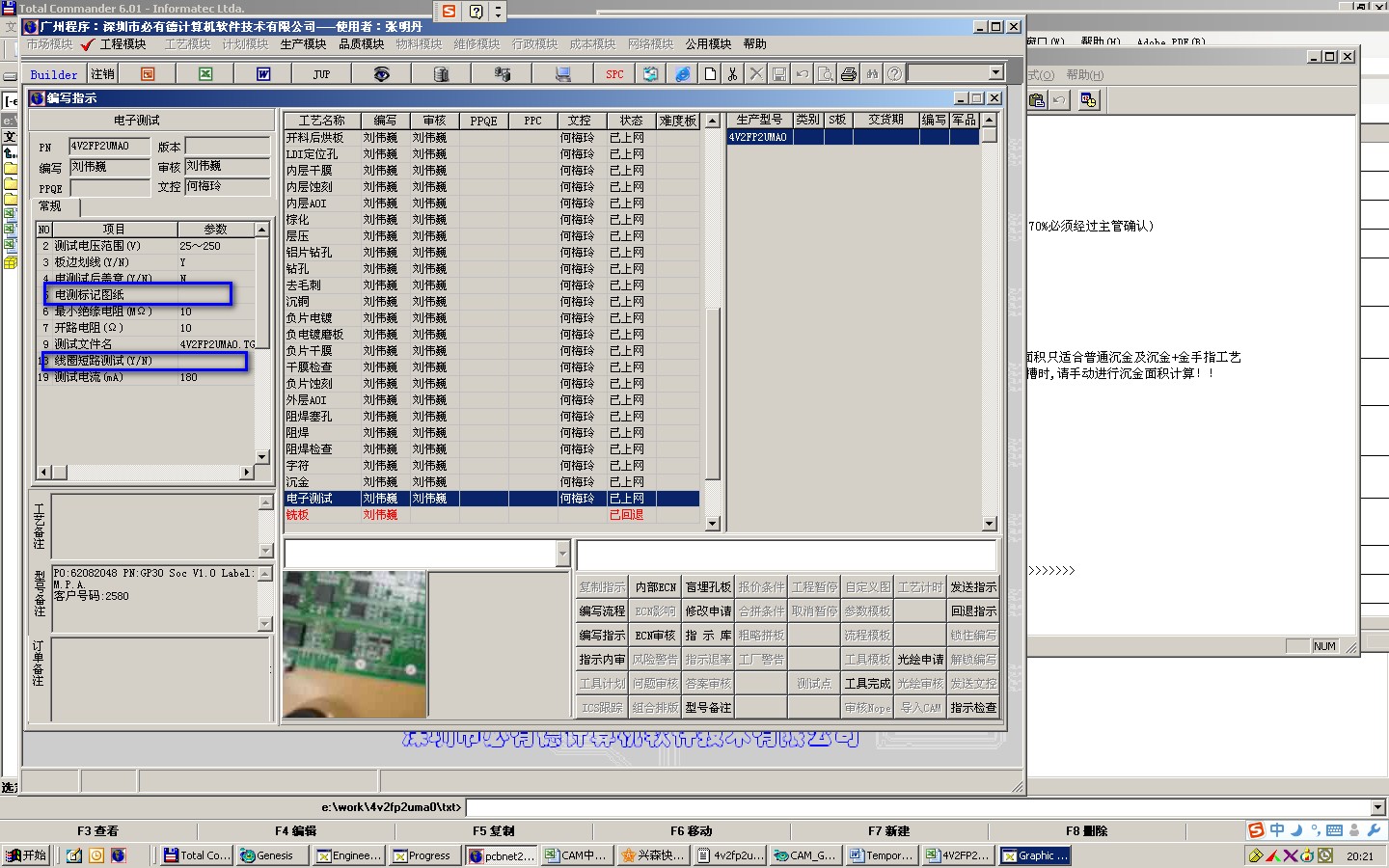Open Total Commander command line history dropdown
The image size is (1389, 868).
[x=1377, y=807]
